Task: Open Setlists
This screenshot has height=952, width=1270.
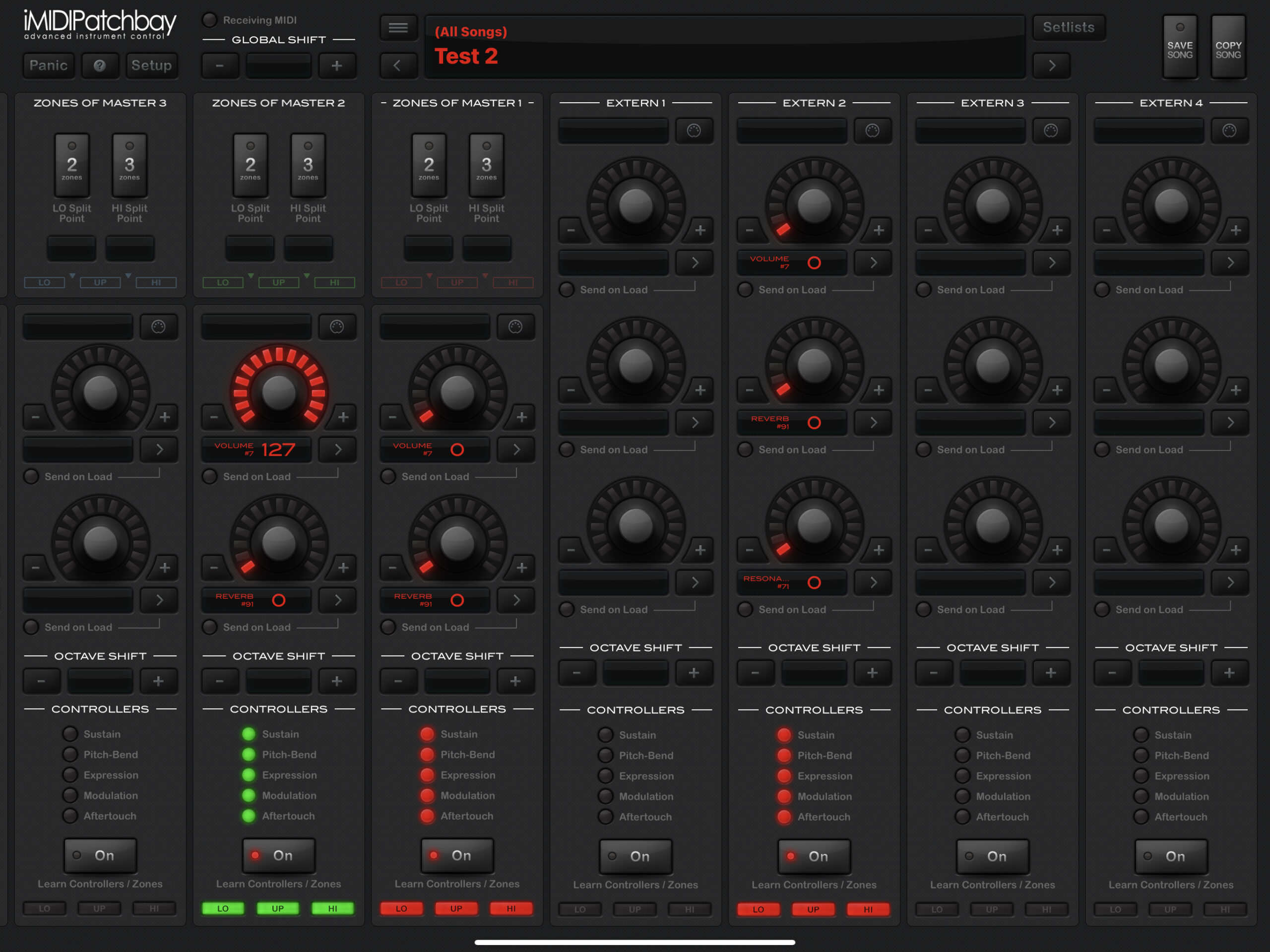Action: 1069,28
